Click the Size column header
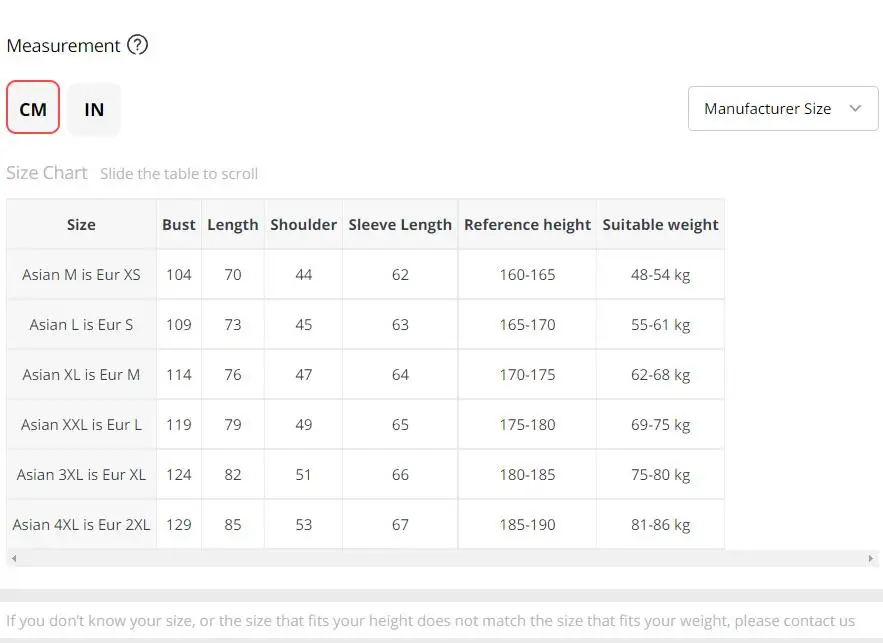 coord(81,224)
